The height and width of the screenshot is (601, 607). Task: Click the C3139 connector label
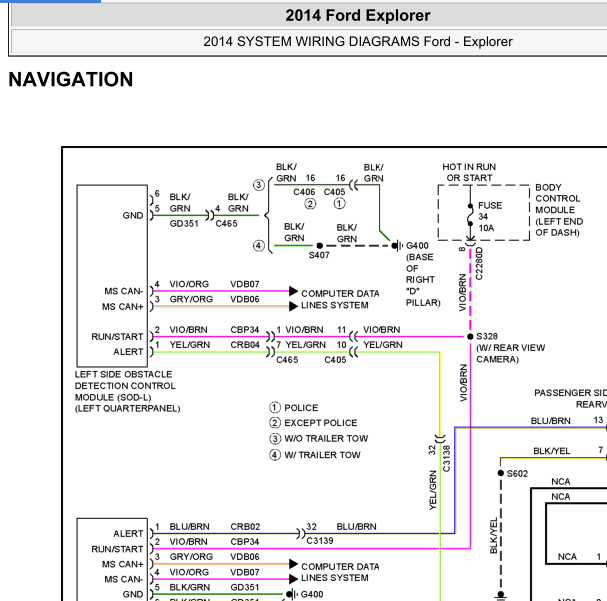tap(319, 540)
